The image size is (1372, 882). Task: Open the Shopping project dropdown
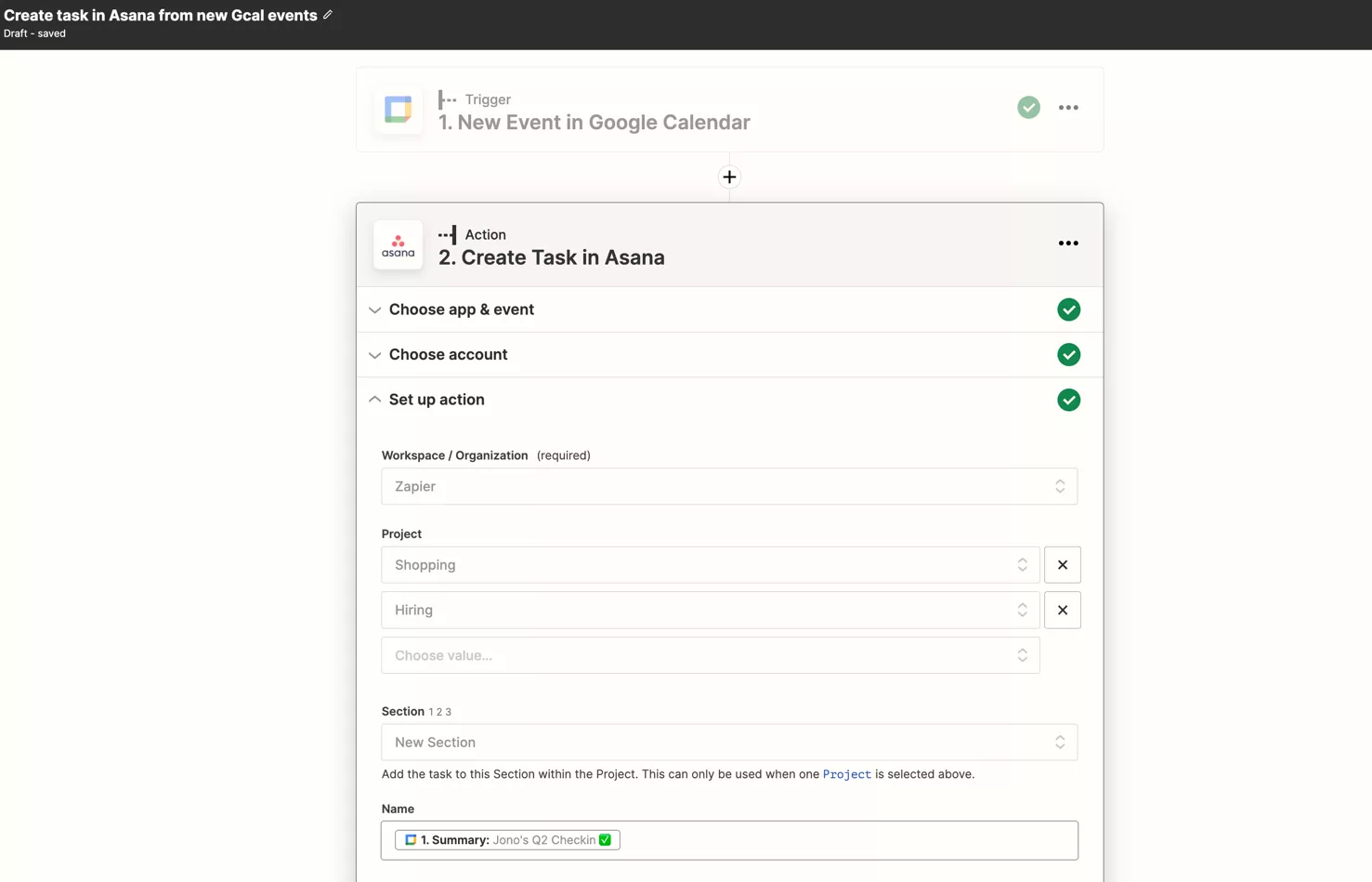coord(710,565)
